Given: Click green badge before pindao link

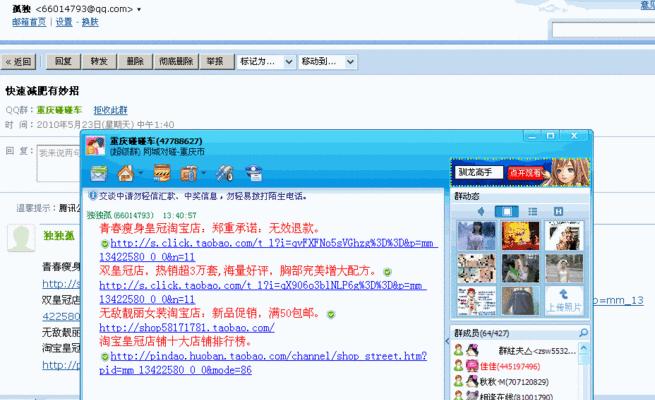Looking at the screenshot, I should tap(105, 357).
